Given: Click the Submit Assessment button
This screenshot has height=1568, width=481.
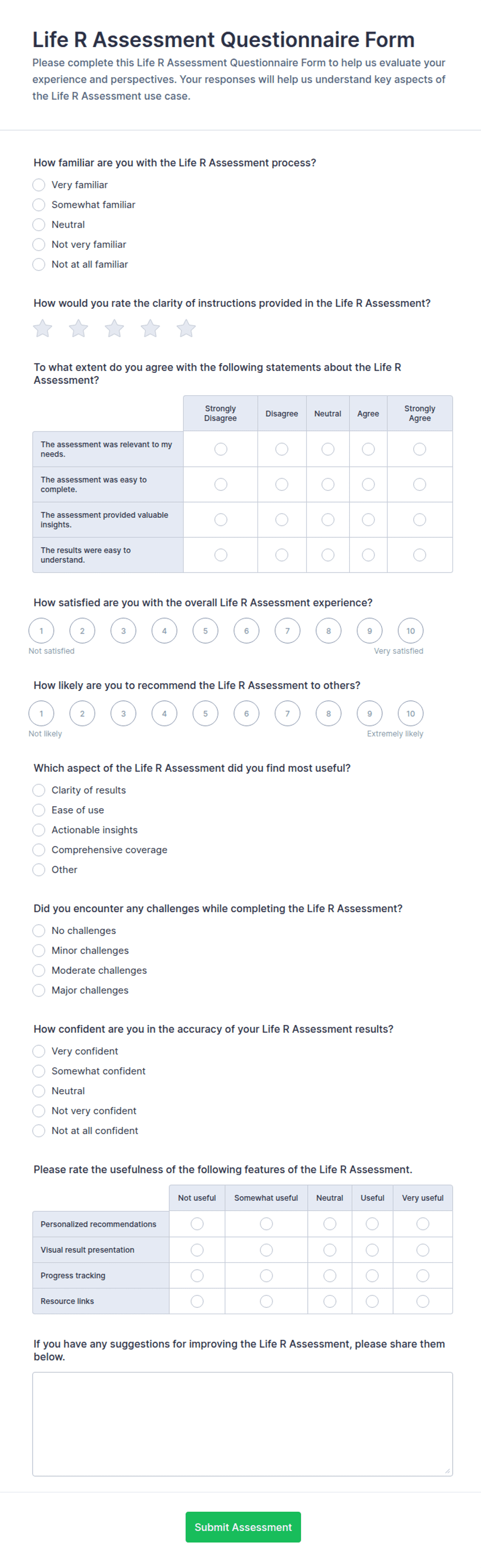Looking at the screenshot, I should (243, 1527).
